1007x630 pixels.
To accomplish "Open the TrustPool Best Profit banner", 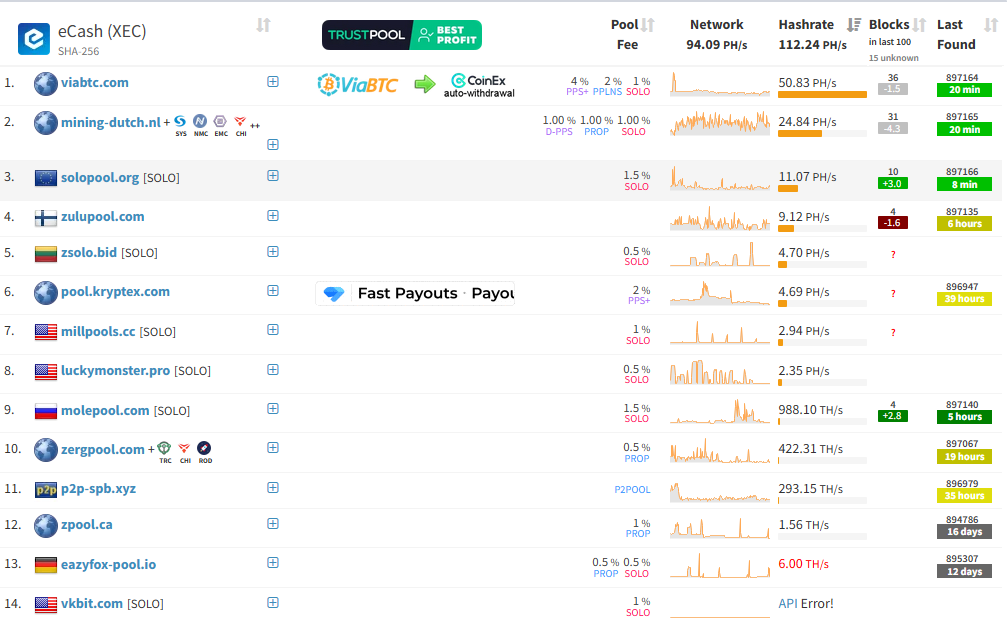I will click(401, 35).
